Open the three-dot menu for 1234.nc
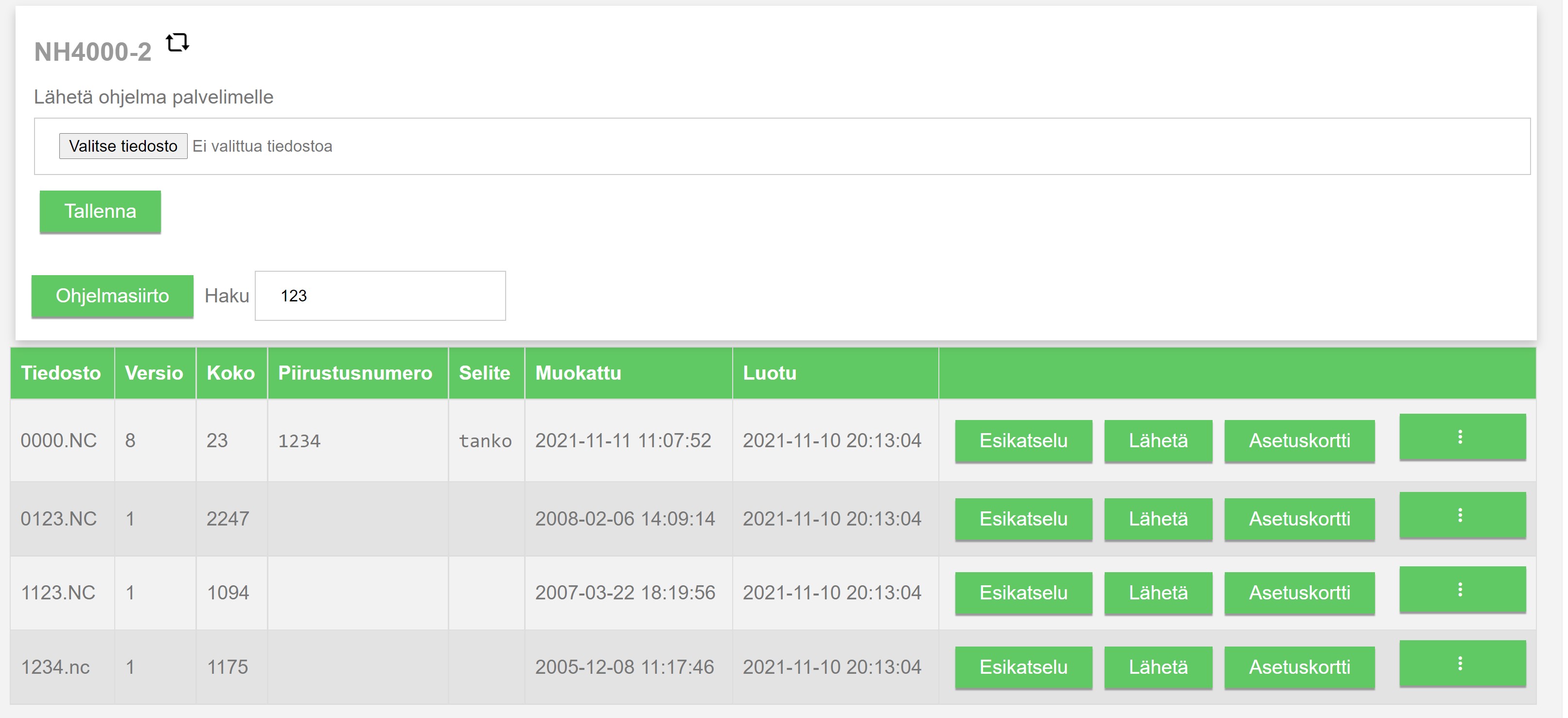Image resolution: width=1568 pixels, height=718 pixels. point(1462,663)
